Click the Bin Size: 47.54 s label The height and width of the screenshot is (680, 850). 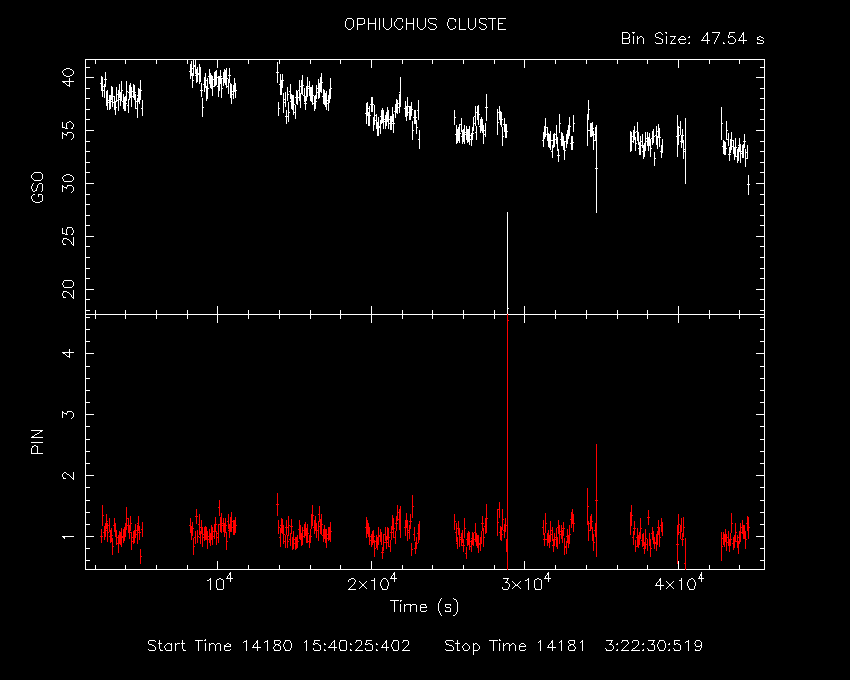click(x=692, y=39)
